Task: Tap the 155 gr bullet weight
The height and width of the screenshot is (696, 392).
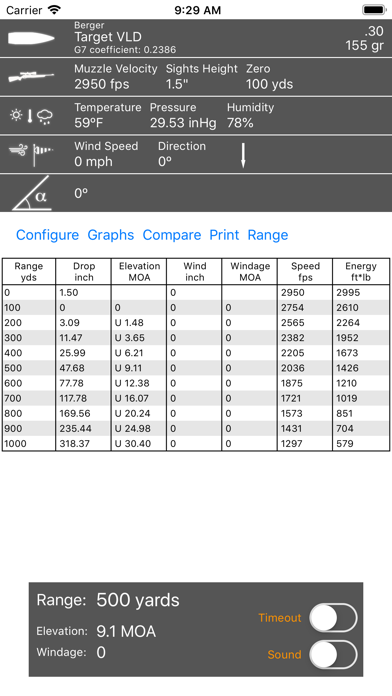Action: pyautogui.click(x=364, y=45)
